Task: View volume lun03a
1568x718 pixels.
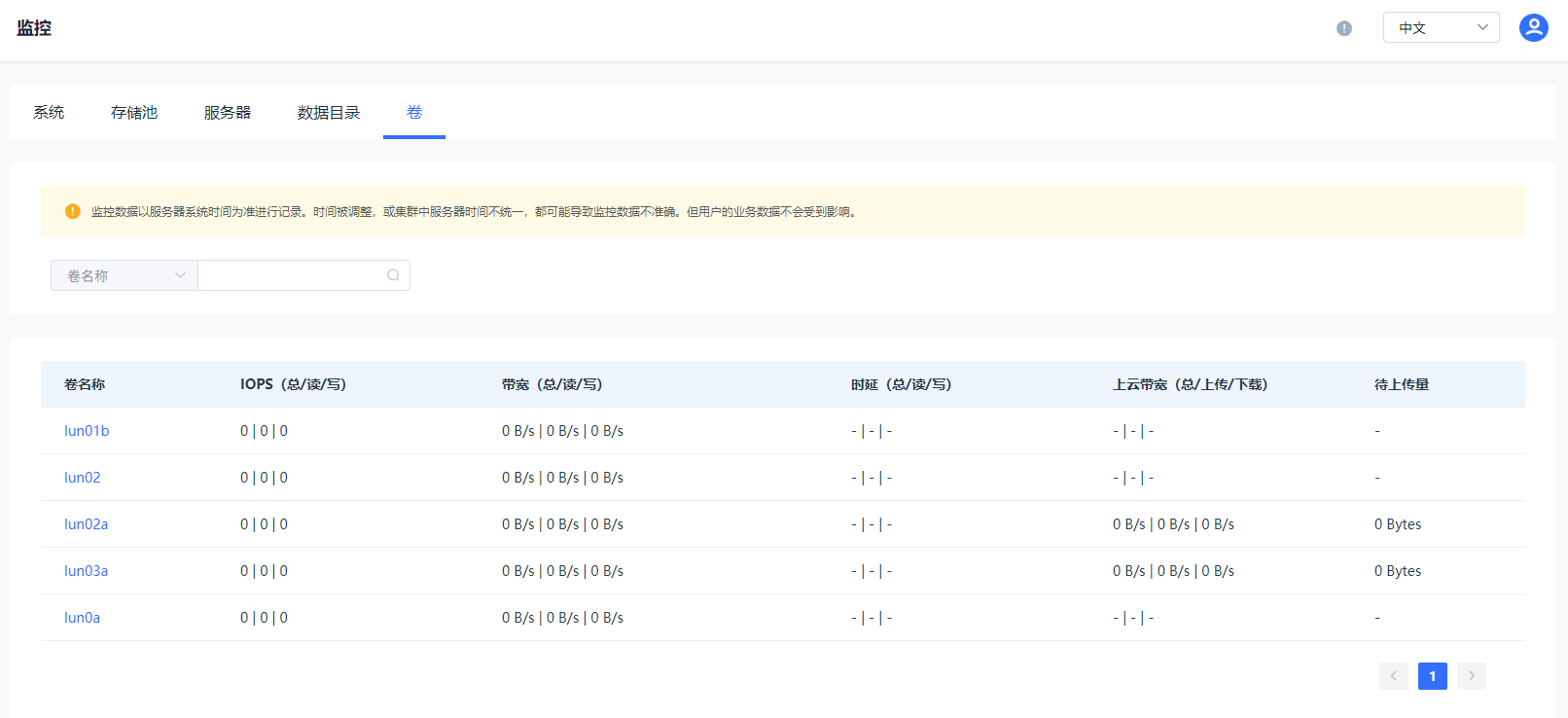Action: coord(86,571)
